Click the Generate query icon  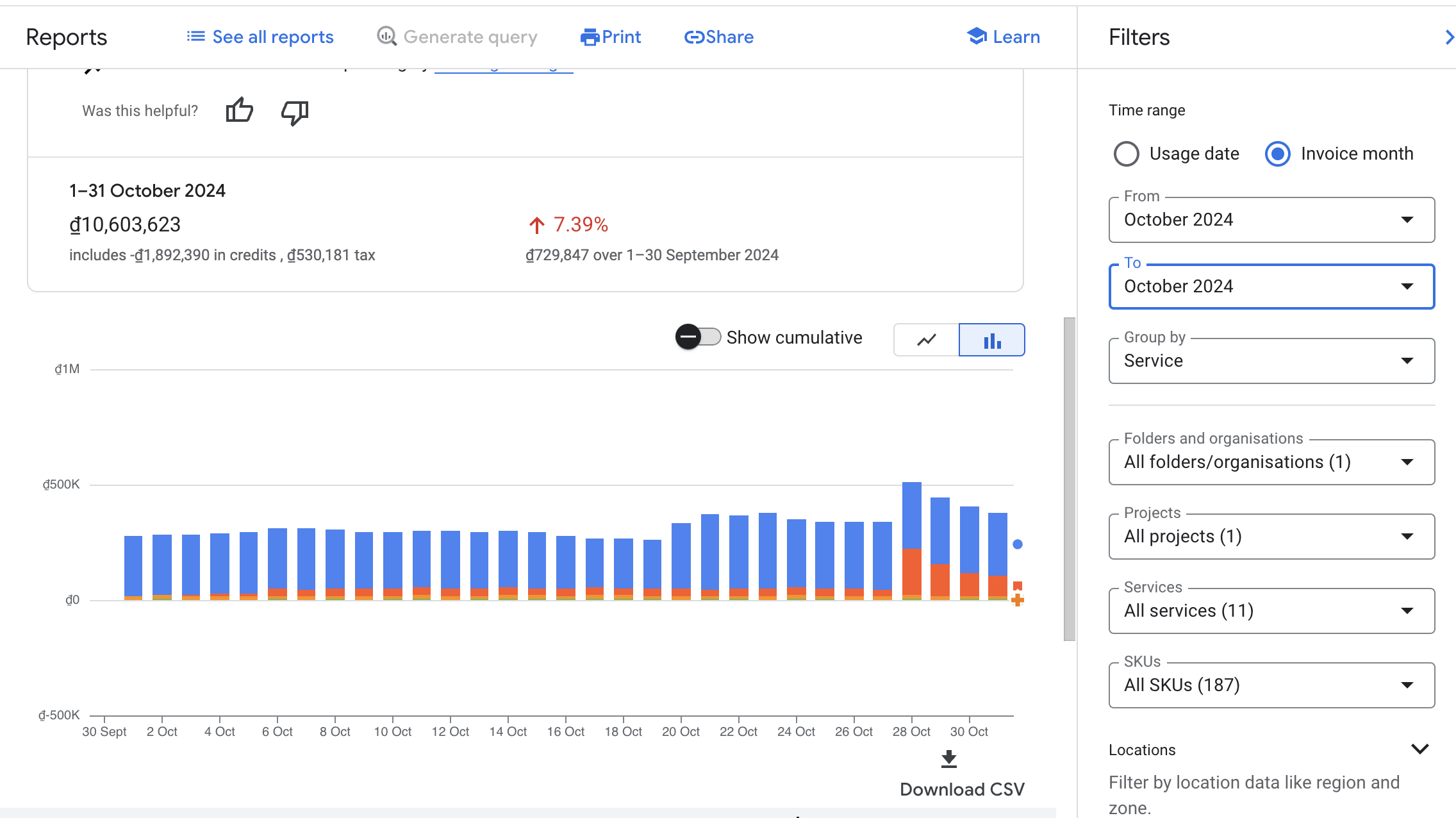387,37
